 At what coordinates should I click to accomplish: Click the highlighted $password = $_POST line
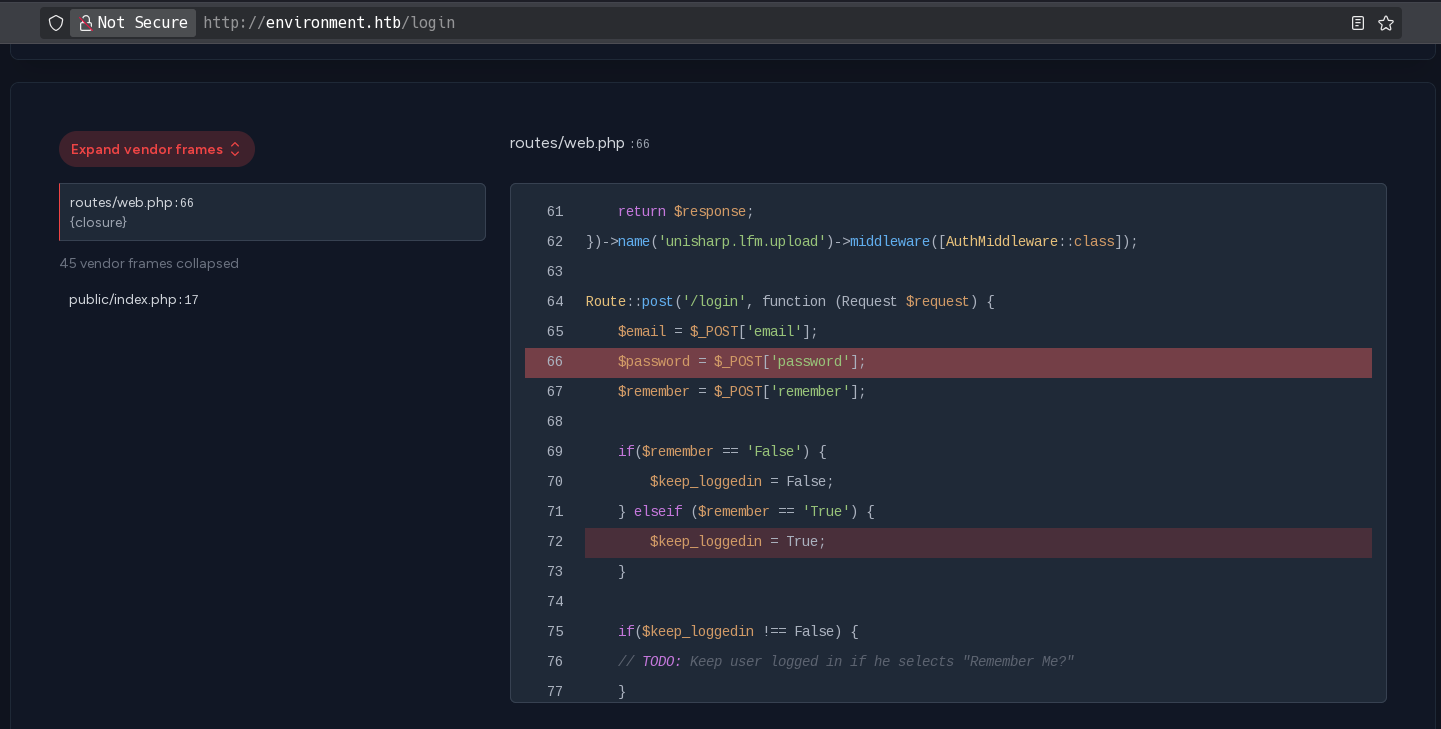pos(948,362)
